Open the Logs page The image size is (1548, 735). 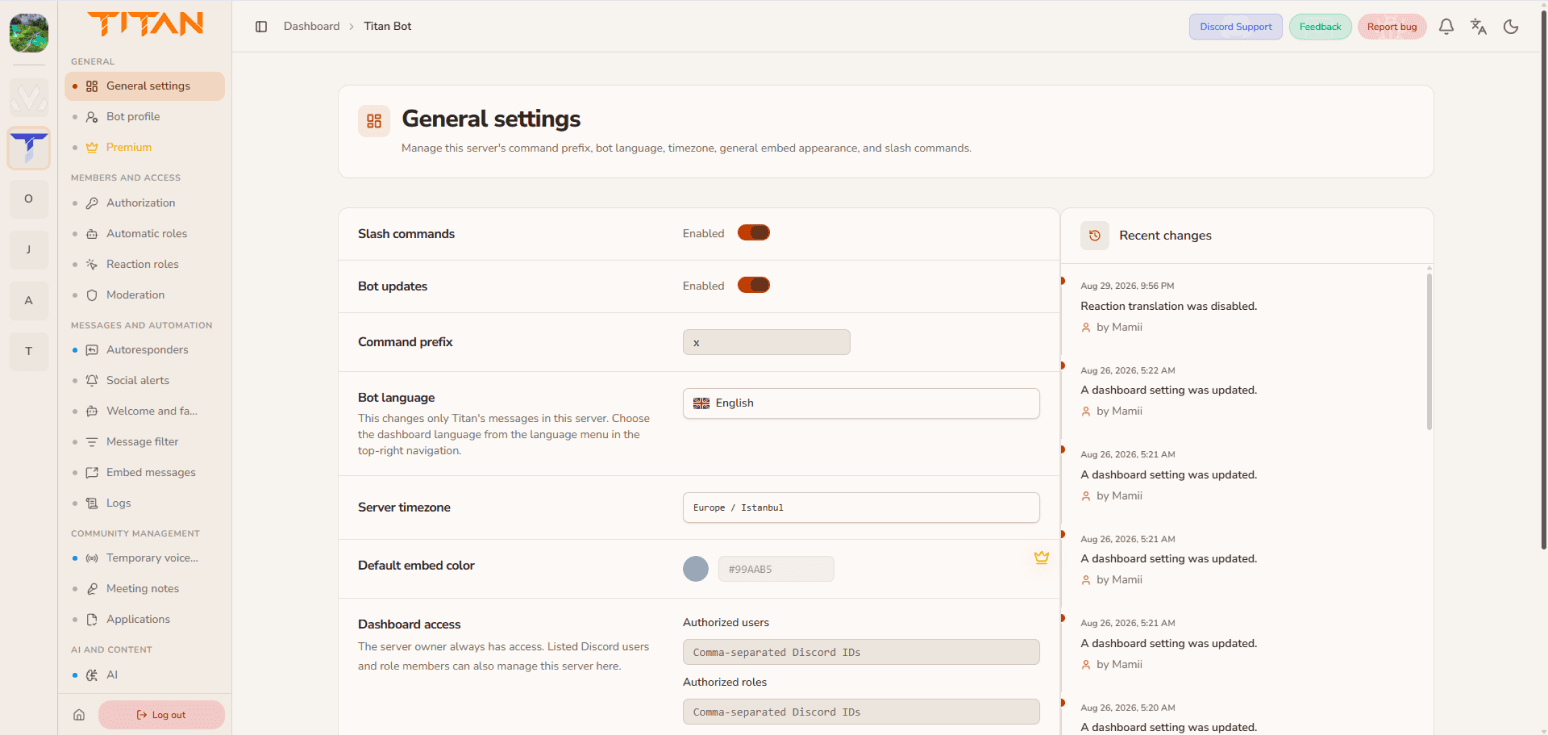145,503
